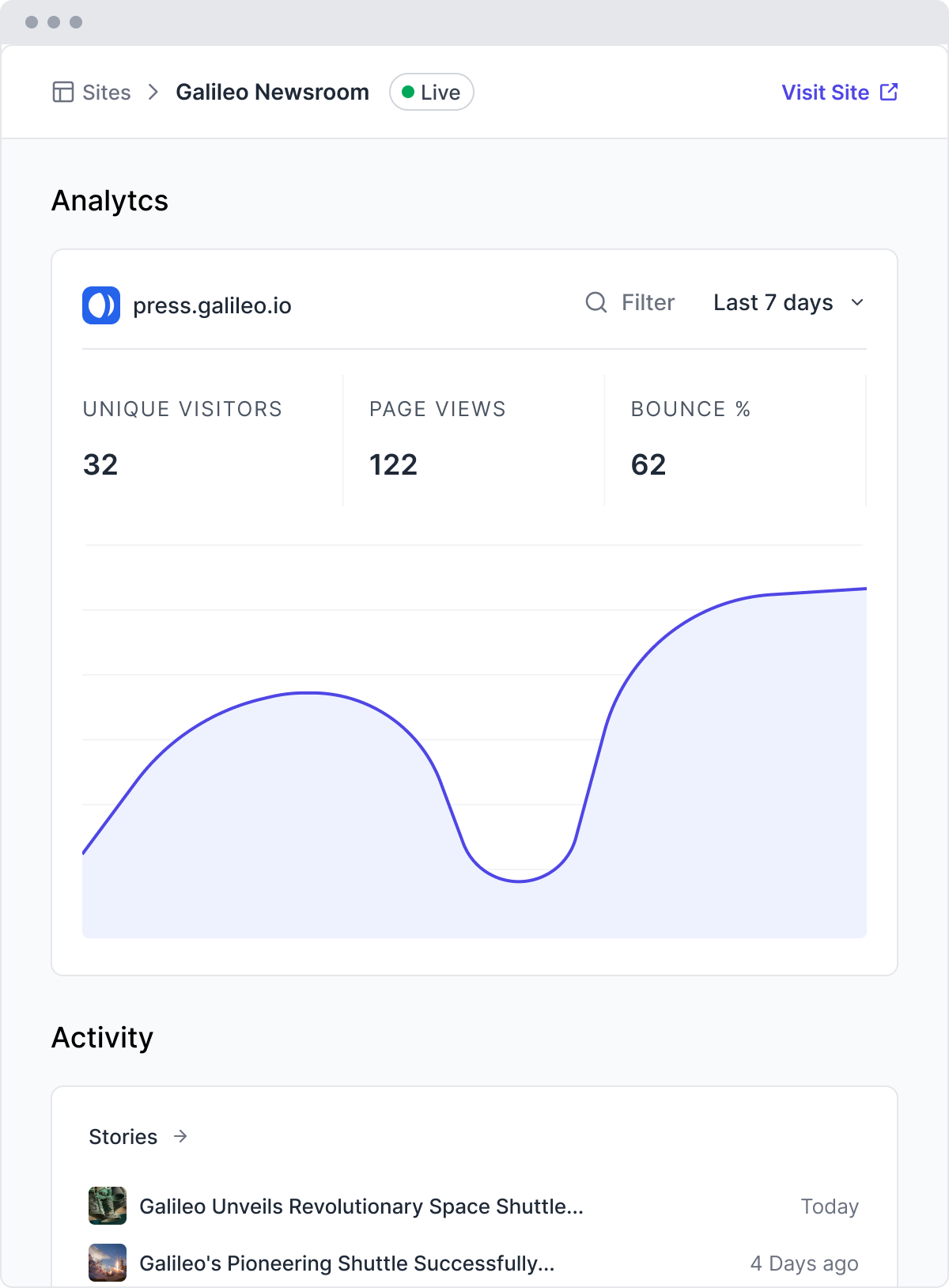The width and height of the screenshot is (949, 1288).
Task: Open the Visit Site link
Action: [825, 93]
